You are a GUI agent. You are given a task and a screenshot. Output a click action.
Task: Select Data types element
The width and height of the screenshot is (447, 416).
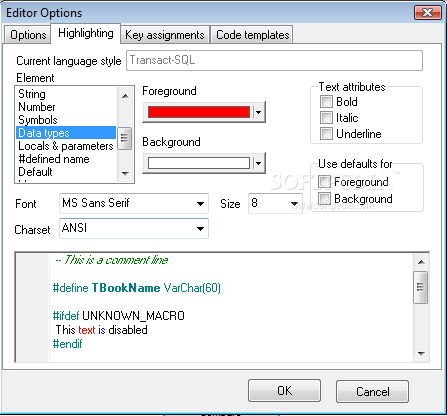[66, 133]
